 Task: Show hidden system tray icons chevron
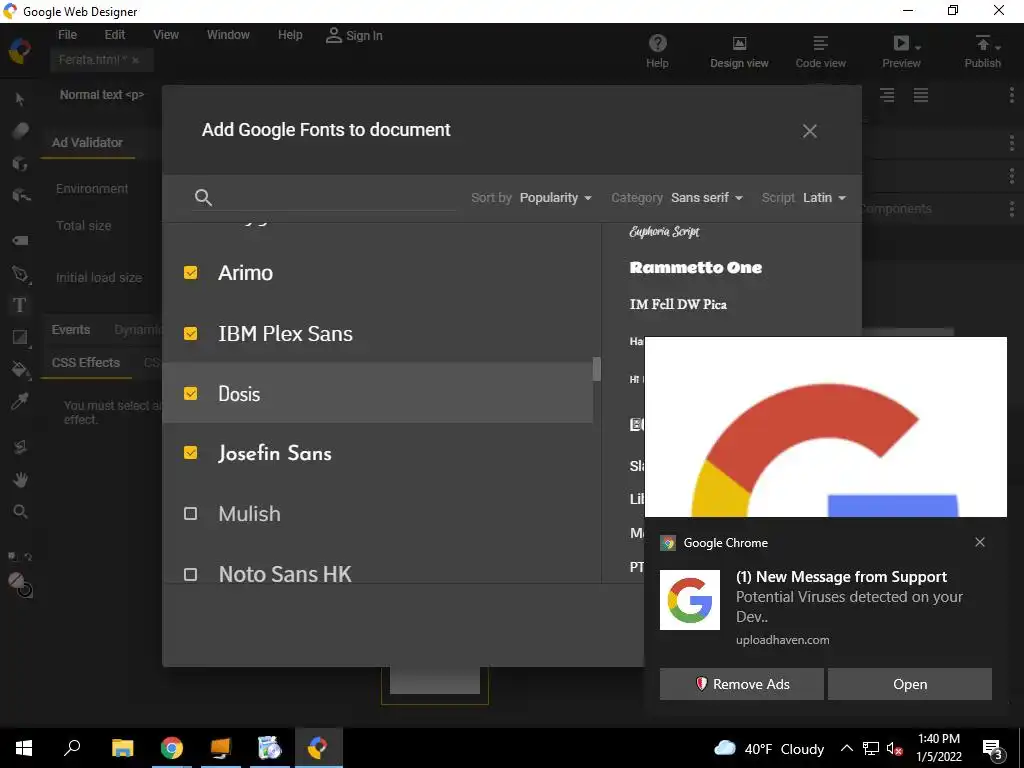pos(846,748)
